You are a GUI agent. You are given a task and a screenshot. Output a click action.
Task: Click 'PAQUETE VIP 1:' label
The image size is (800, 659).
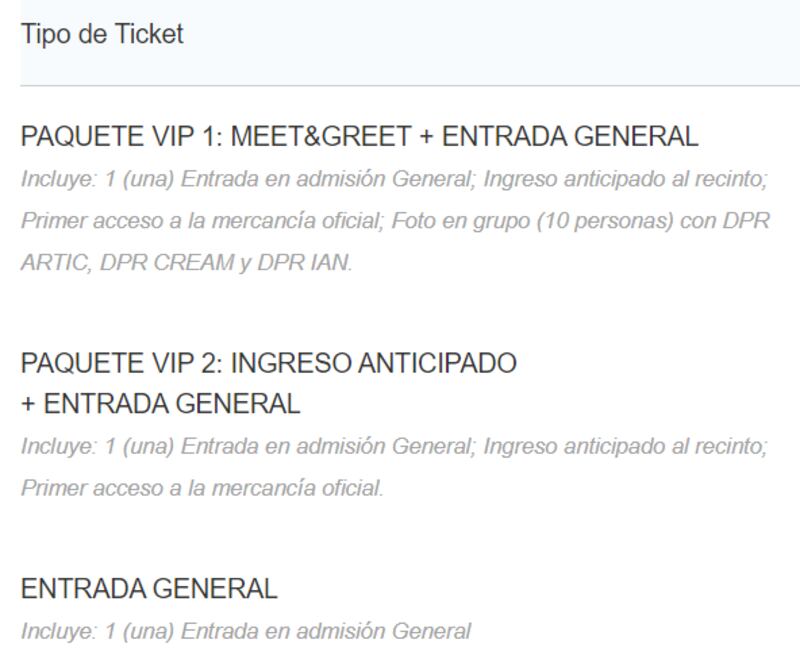click(122, 137)
